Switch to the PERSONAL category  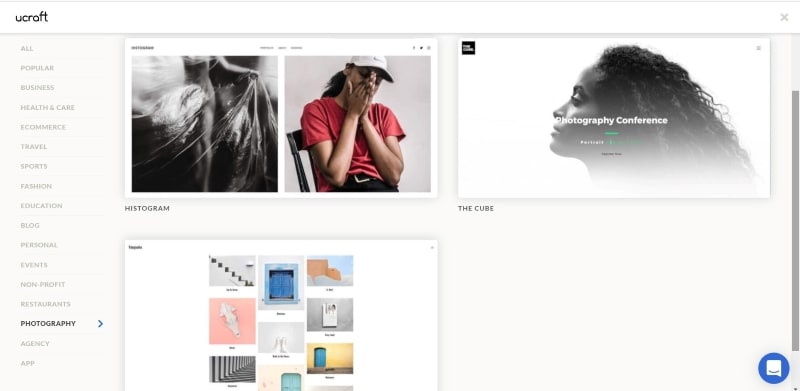tap(39, 245)
